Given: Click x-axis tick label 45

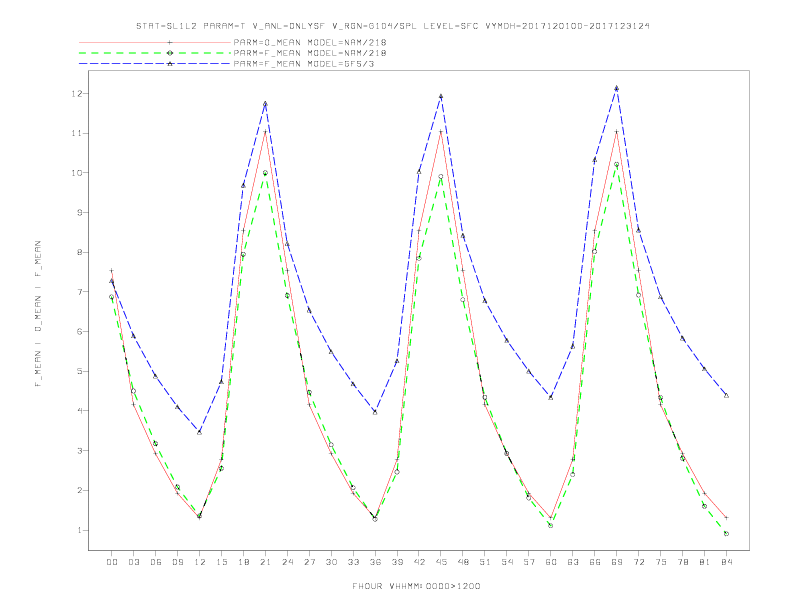Looking at the screenshot, I should (441, 562).
